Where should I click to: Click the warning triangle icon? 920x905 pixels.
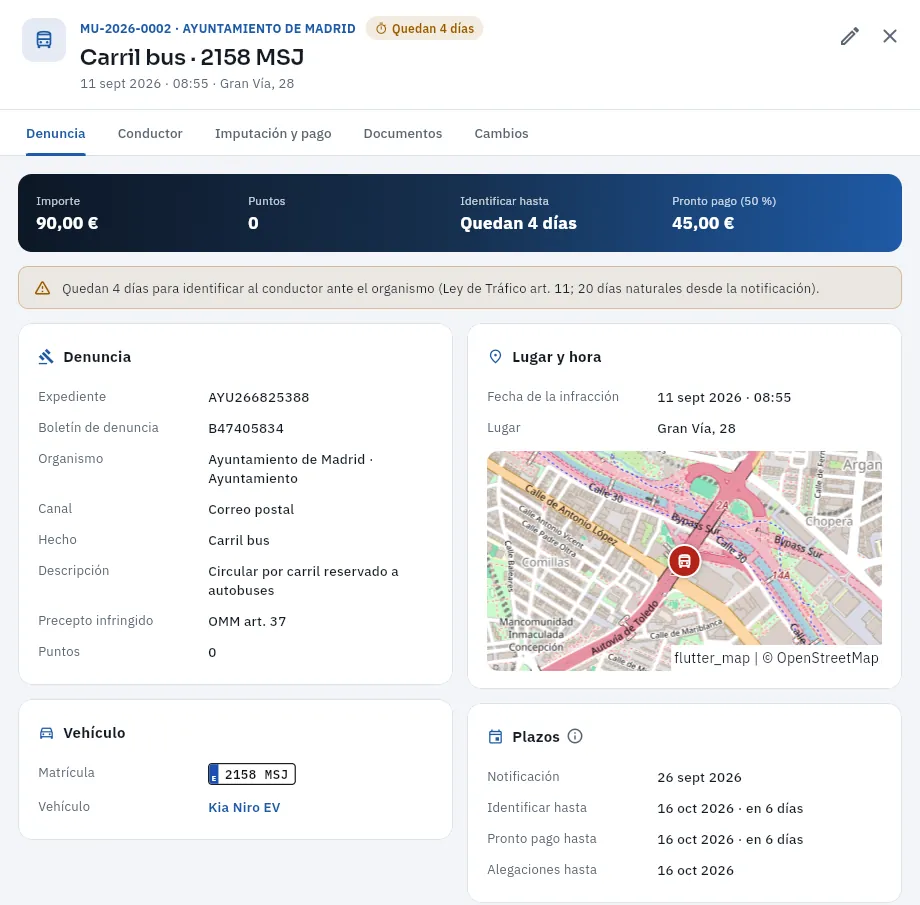(42, 288)
